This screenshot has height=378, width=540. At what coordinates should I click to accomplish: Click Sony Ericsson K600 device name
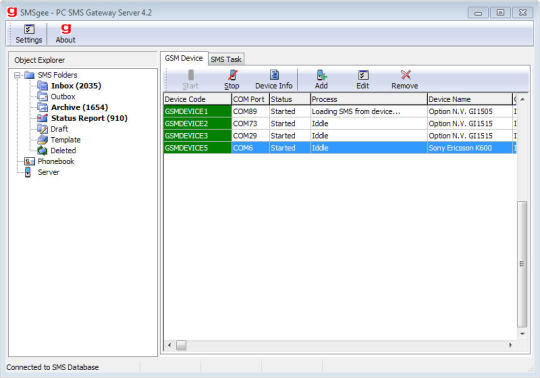(470, 148)
